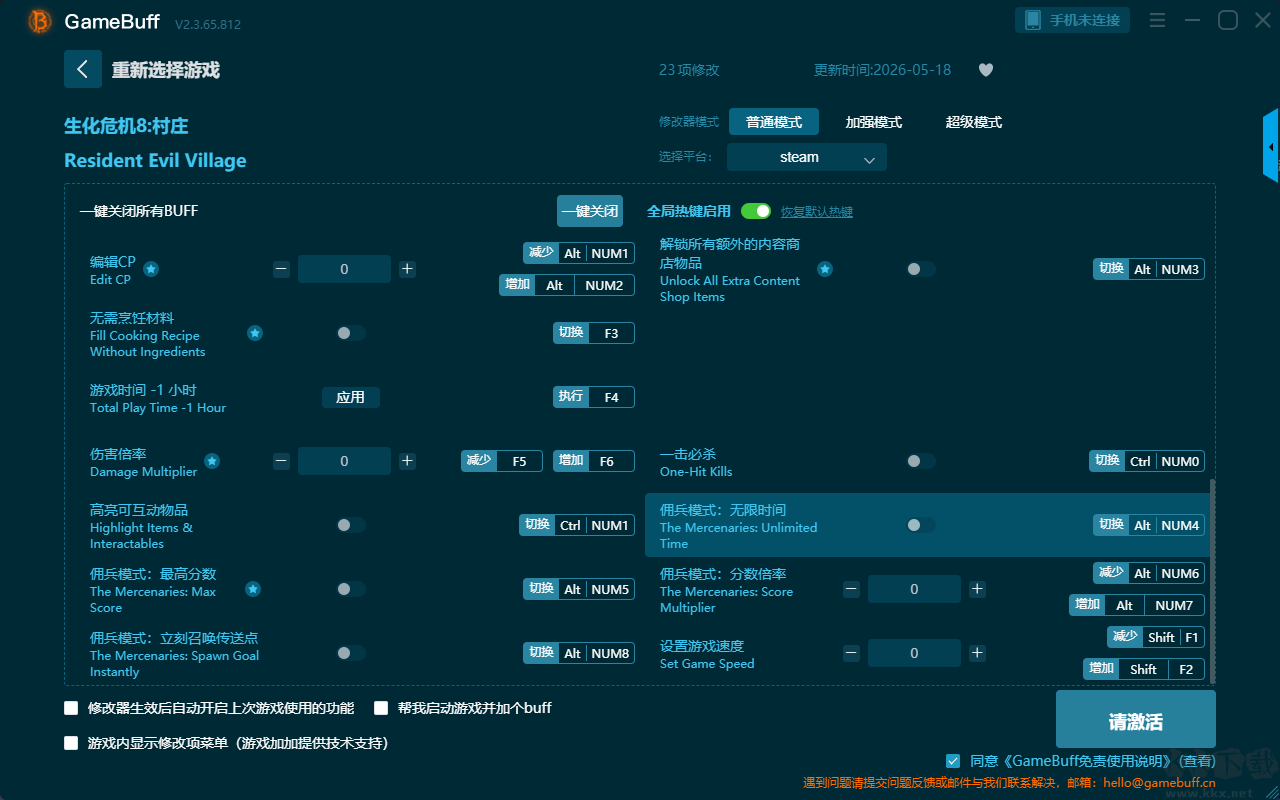
Task: Go back with the arrow next to 重新选择游戏
Action: click(83, 69)
